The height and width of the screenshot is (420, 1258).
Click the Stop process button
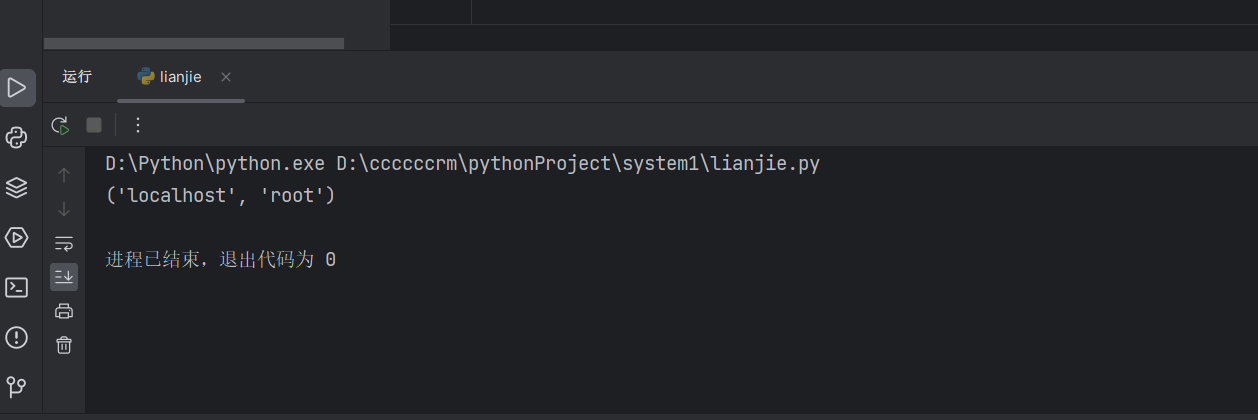pos(94,125)
